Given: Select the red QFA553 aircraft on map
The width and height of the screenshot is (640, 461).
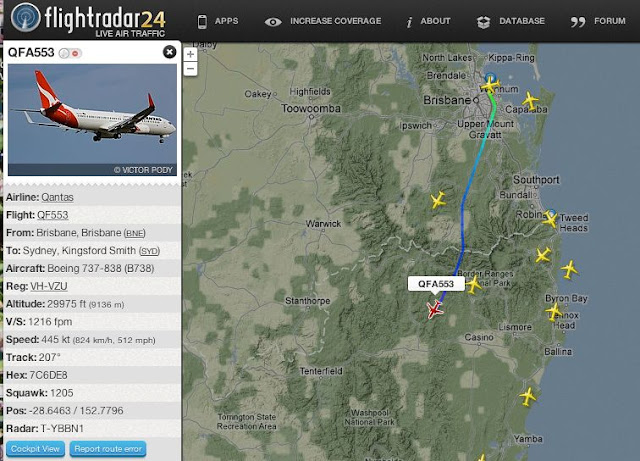Looking at the screenshot, I should pos(435,309).
